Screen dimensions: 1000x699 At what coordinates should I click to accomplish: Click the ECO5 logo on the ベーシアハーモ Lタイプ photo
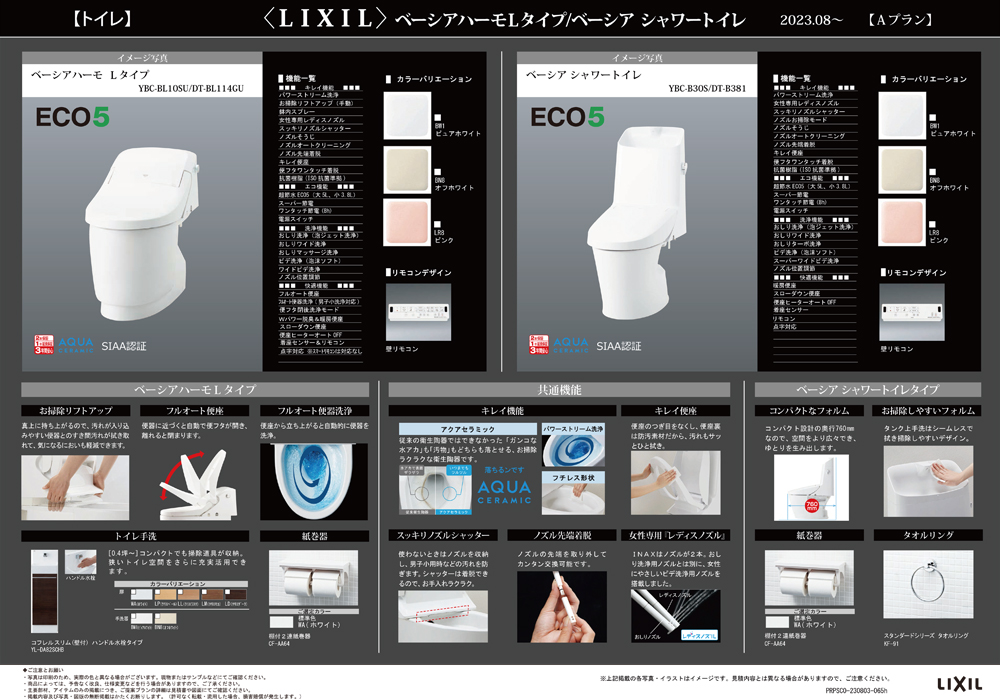pos(73,117)
